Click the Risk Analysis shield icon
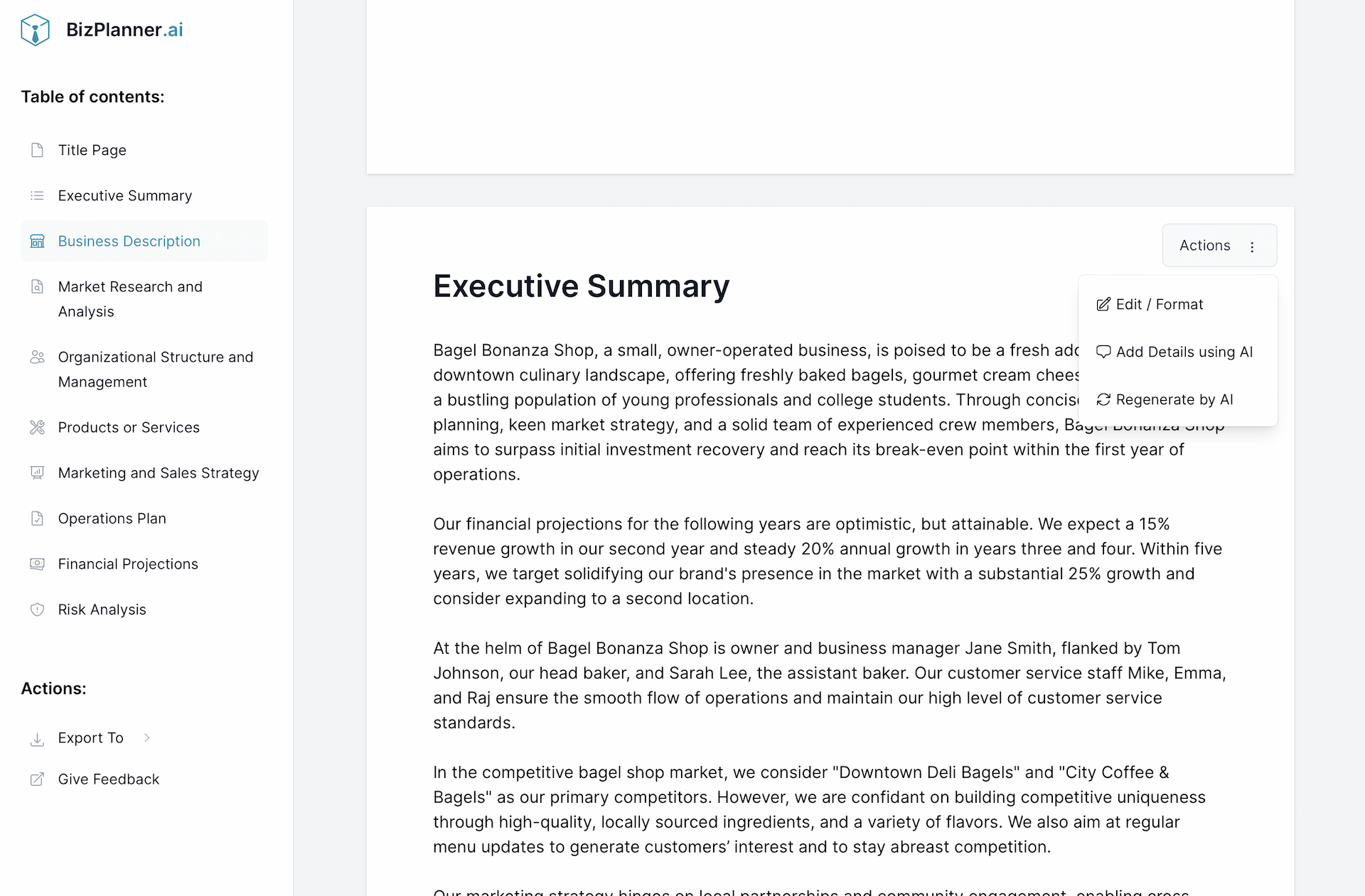Viewport: 1365px width, 896px height. coord(37,610)
